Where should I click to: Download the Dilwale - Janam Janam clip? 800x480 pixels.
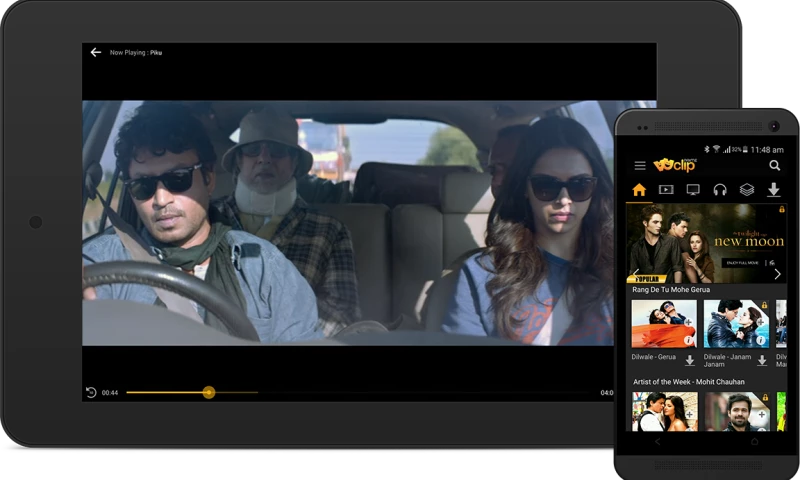click(x=762, y=361)
